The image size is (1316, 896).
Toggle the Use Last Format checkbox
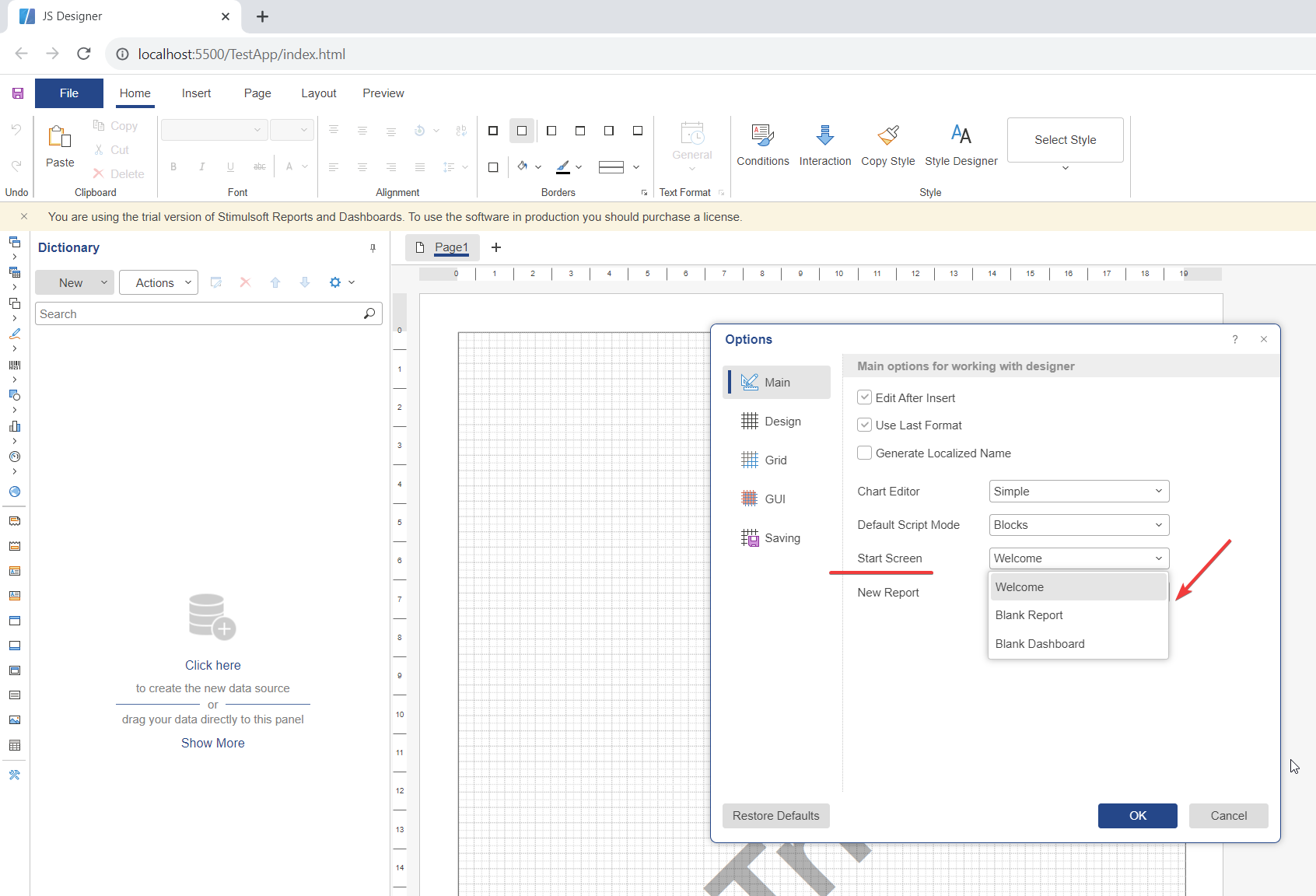click(x=864, y=425)
